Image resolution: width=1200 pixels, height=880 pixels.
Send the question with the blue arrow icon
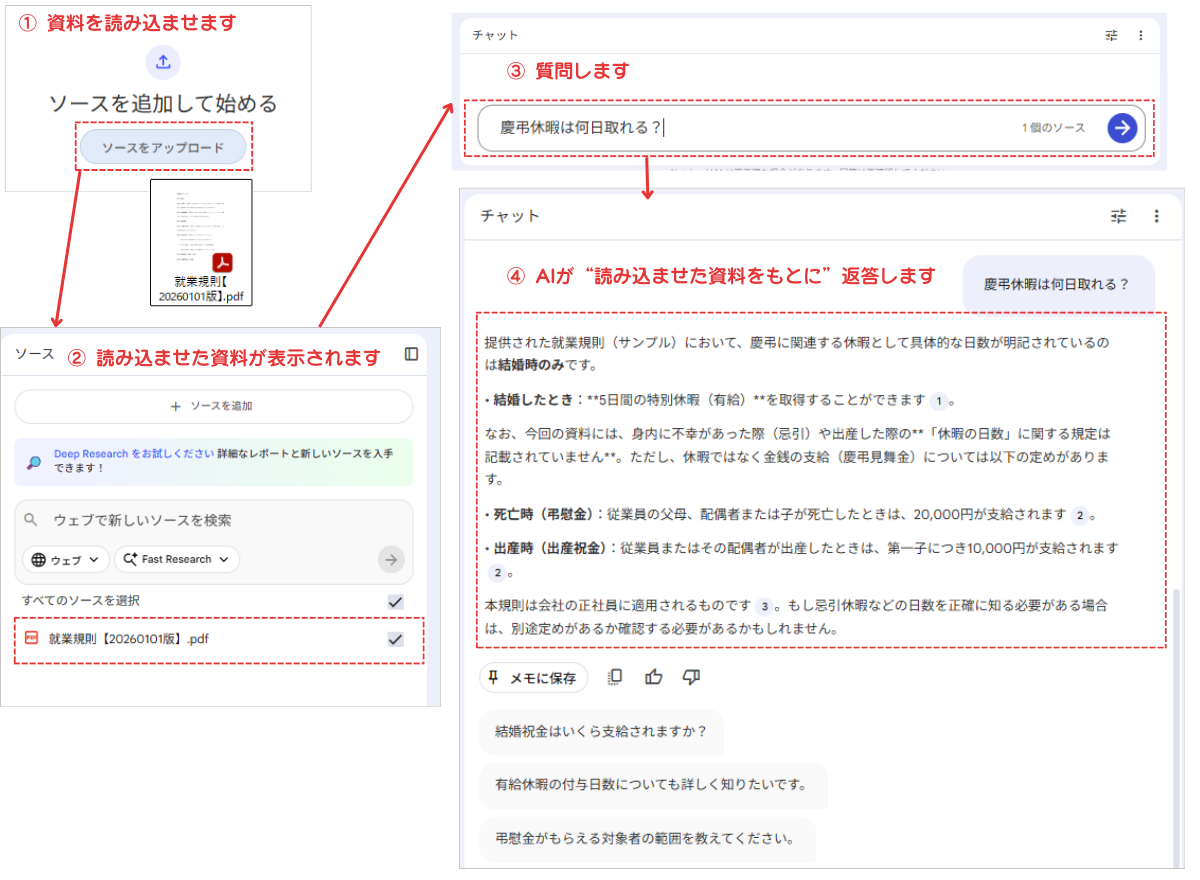[1124, 127]
